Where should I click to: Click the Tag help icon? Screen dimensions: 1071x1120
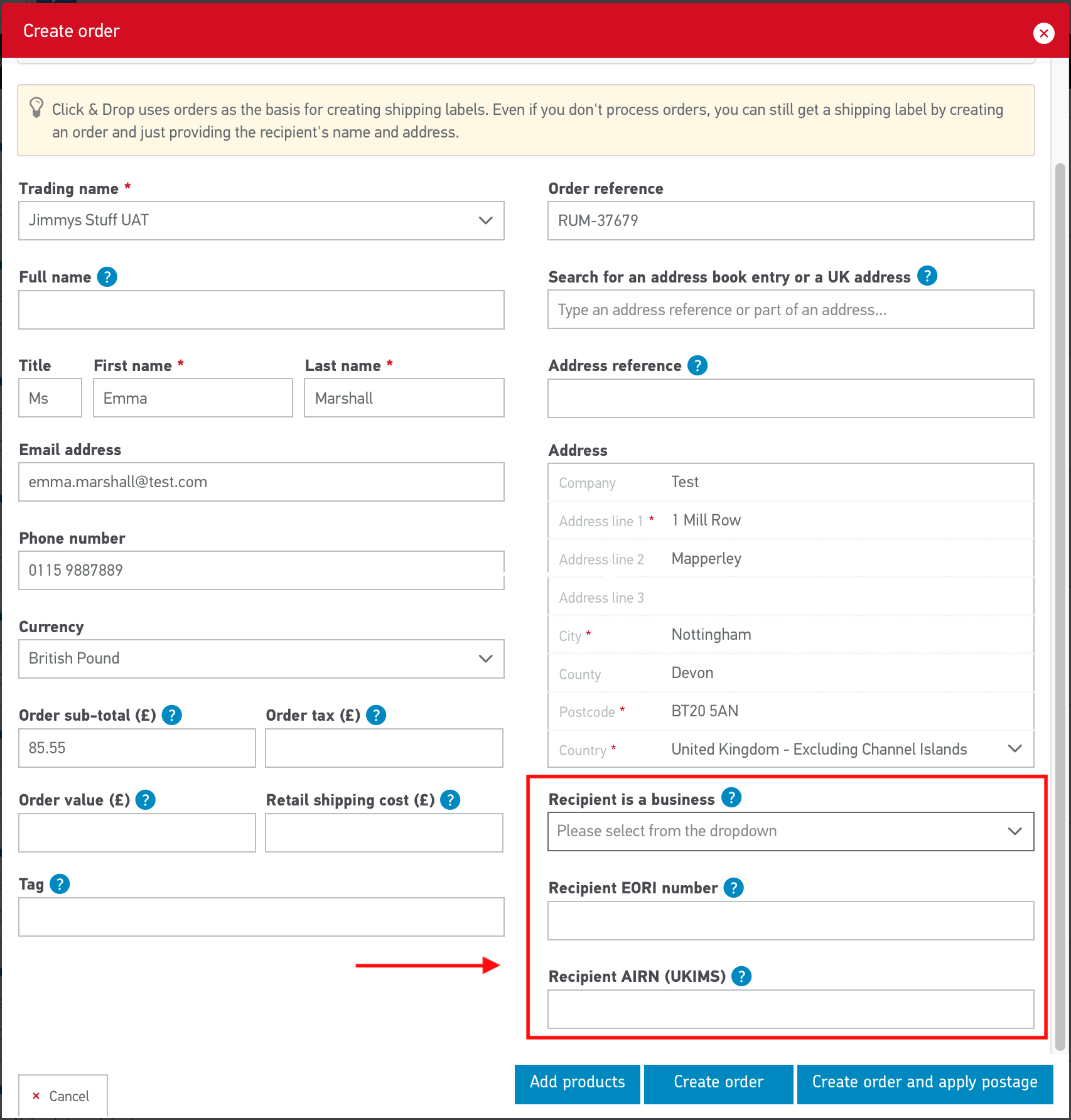59,884
